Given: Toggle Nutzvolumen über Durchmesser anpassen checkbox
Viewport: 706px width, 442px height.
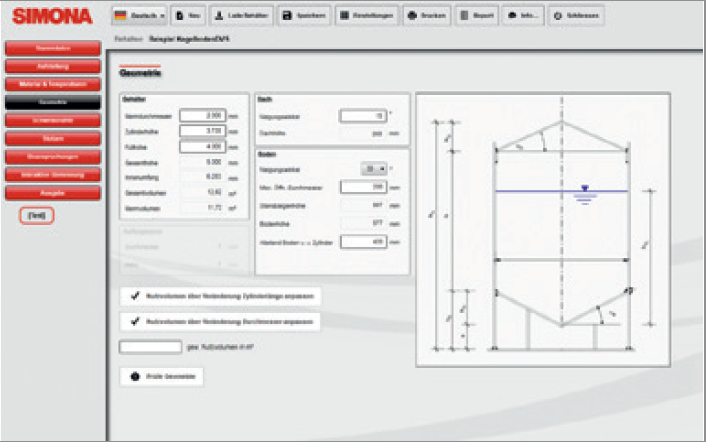Looking at the screenshot, I should 135,321.
